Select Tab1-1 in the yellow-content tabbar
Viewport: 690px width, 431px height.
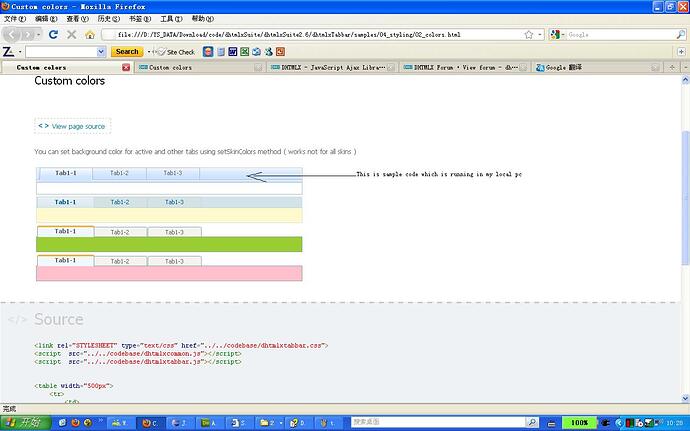coord(66,202)
